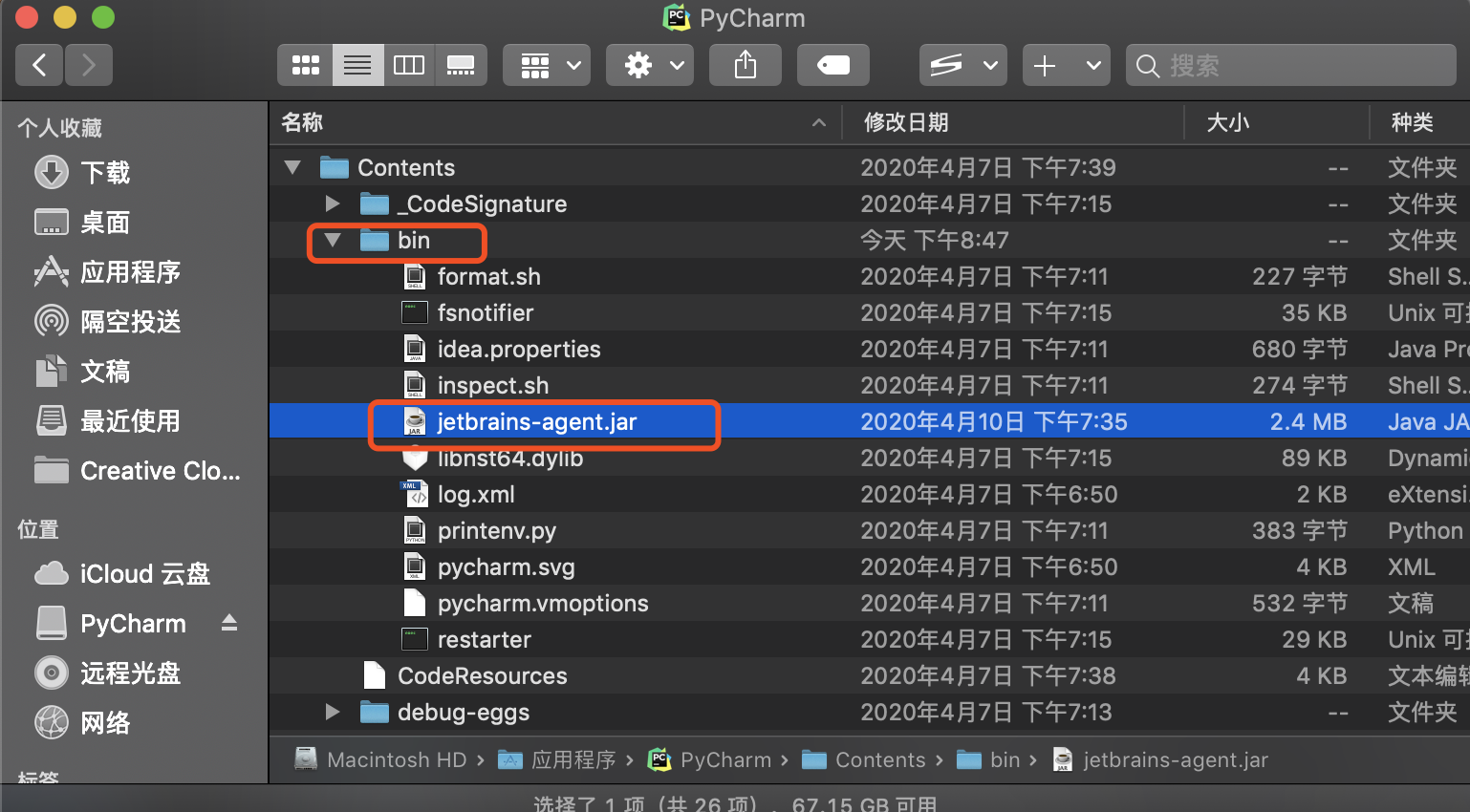Open 网络 in the sidebar
The image size is (1470, 812).
[105, 723]
